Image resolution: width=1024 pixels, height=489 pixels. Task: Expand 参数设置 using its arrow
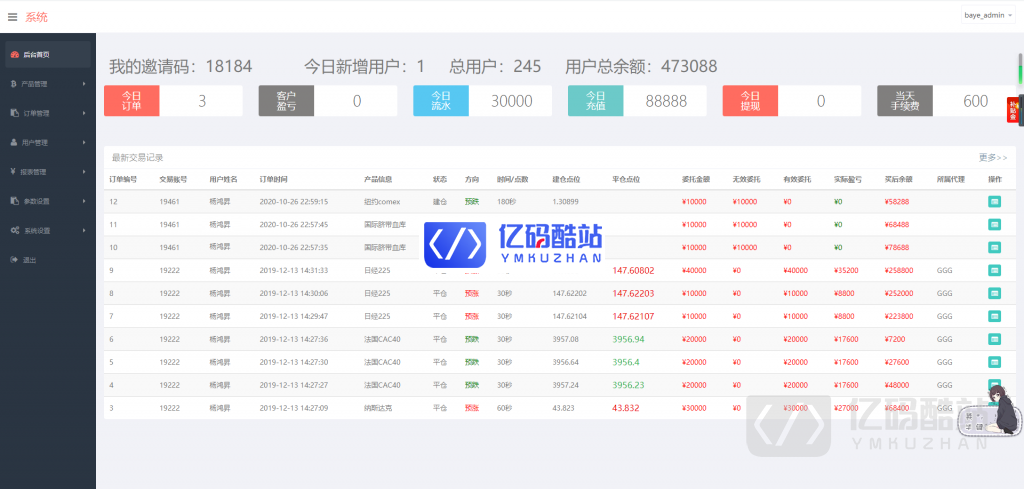pos(84,201)
